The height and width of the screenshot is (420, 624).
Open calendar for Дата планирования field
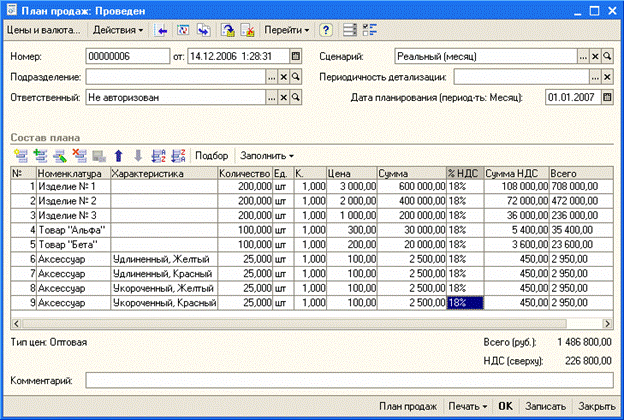[607, 98]
